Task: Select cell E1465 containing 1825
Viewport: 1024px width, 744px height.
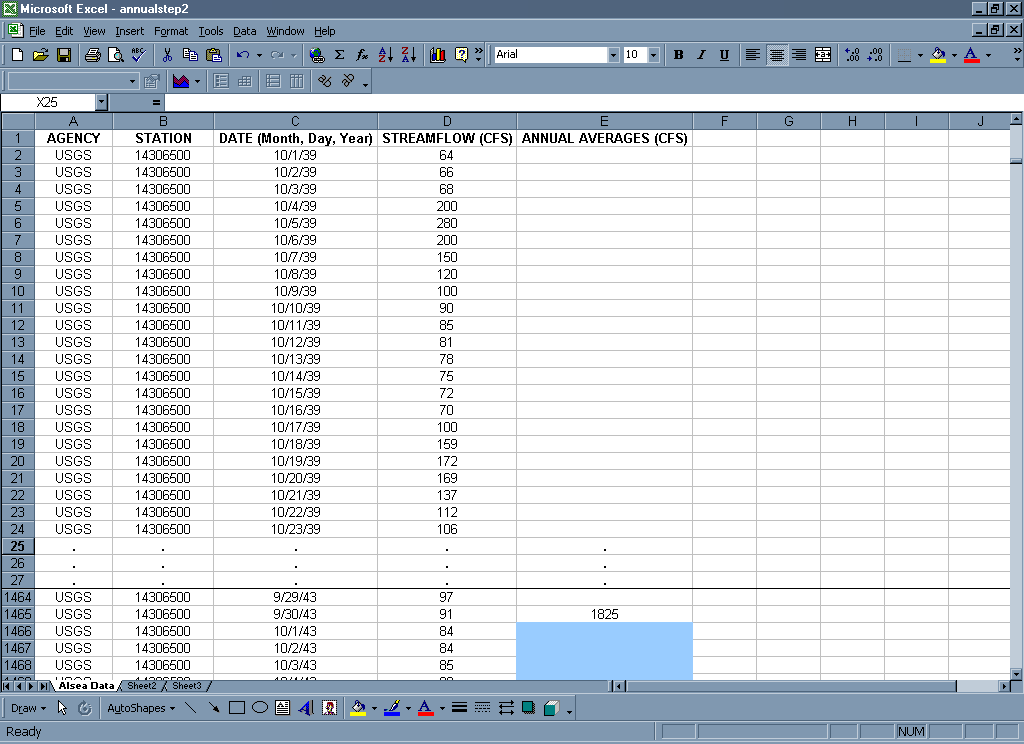Action: click(x=604, y=614)
